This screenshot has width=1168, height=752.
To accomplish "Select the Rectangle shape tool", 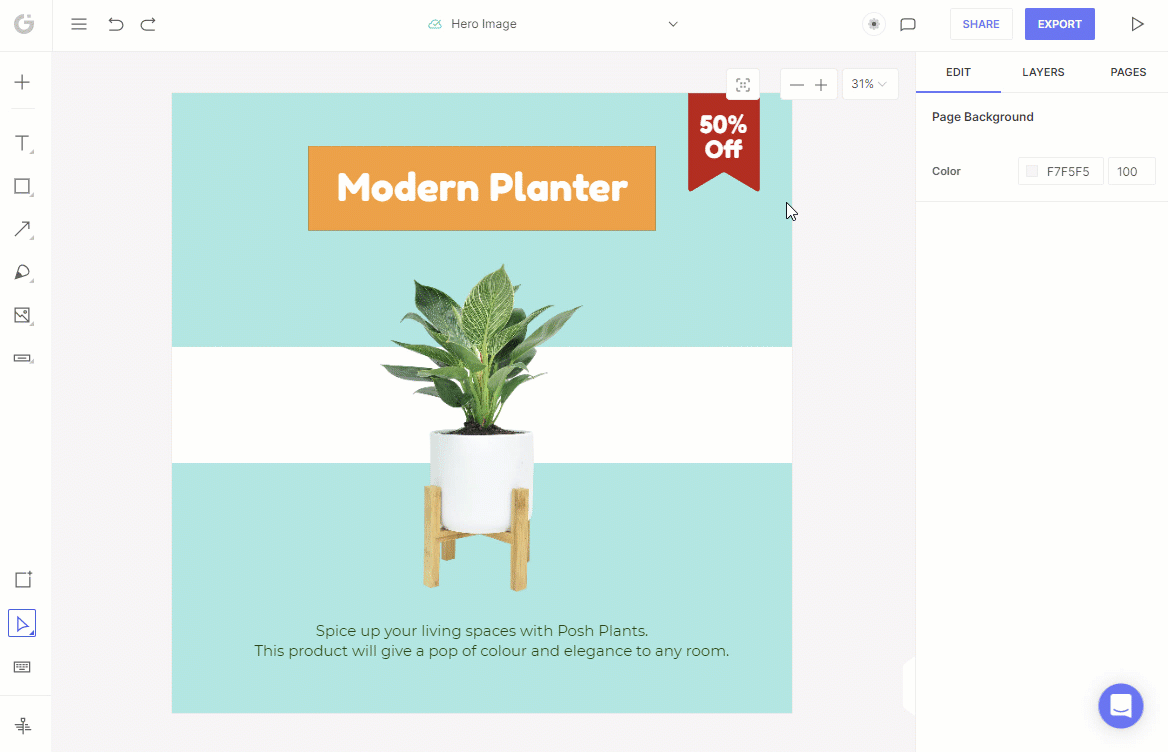I will (x=23, y=187).
